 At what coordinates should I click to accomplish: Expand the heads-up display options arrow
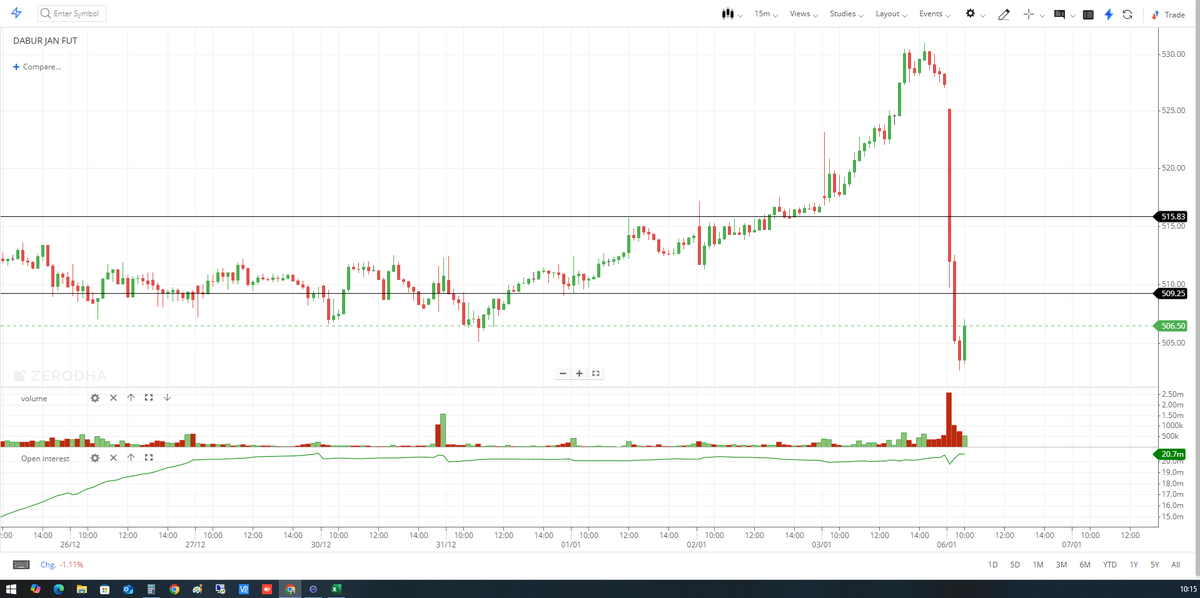point(1073,15)
